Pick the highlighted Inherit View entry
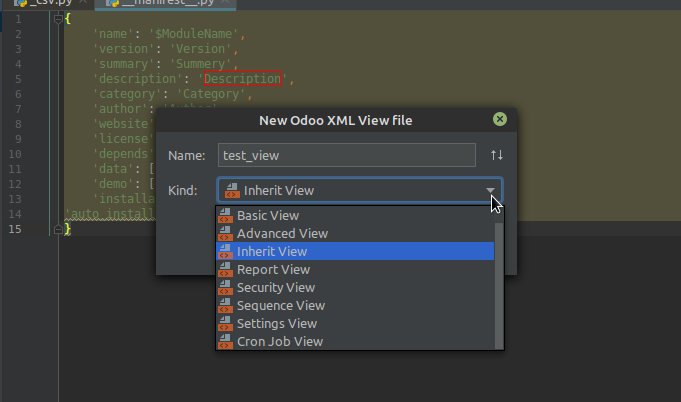 pyautogui.click(x=355, y=251)
